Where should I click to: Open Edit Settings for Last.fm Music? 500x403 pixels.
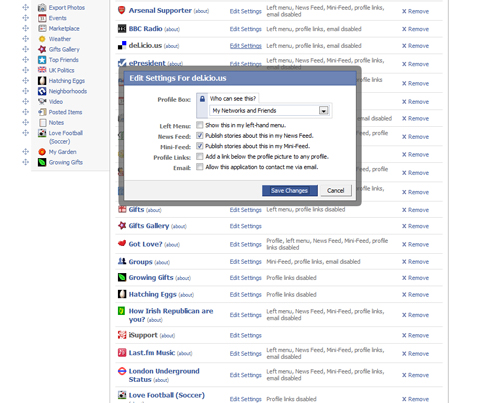pos(245,353)
